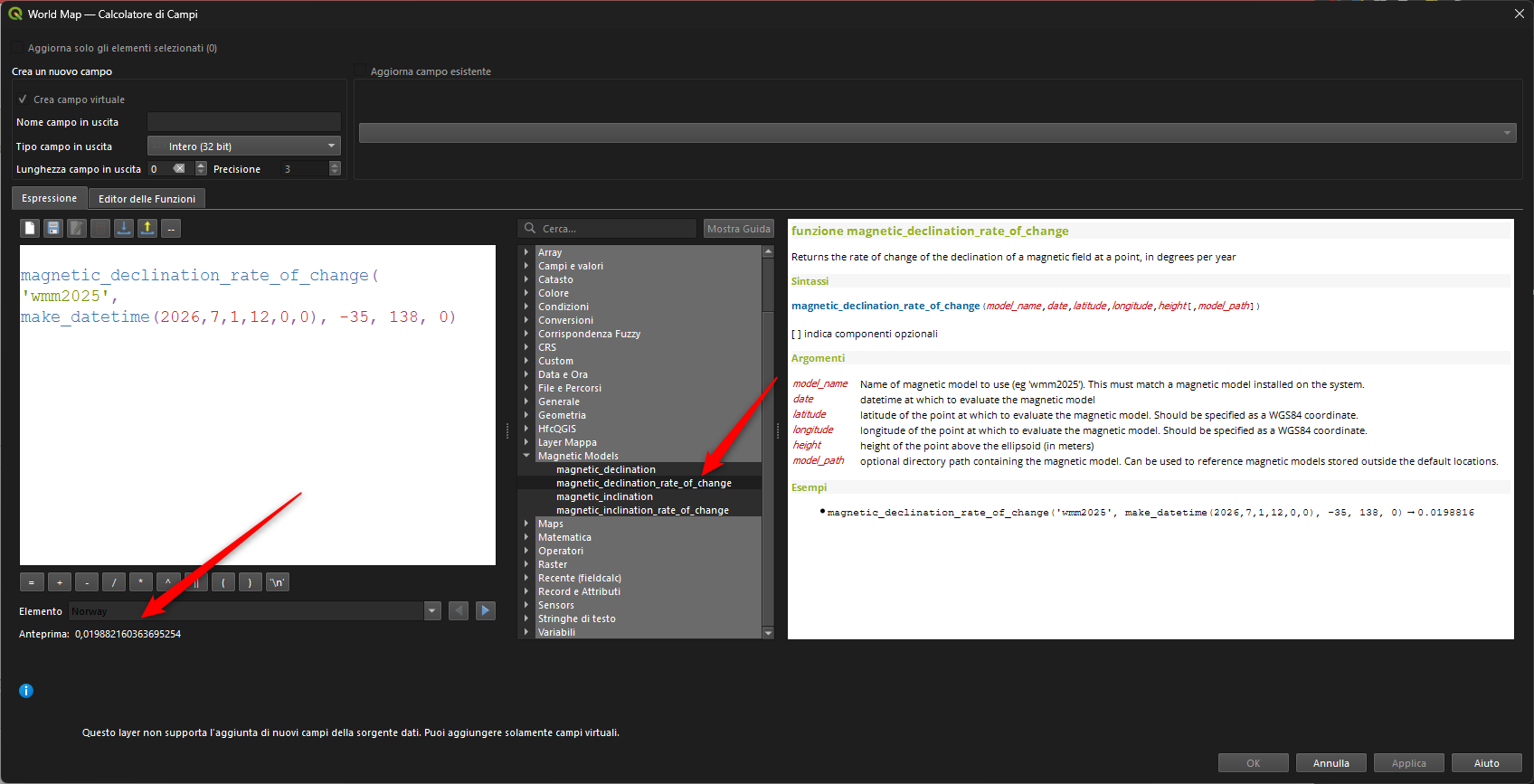Enable Aggiorna campo esistente checkbox
Screen dimensions: 1534x784
click(x=360, y=71)
